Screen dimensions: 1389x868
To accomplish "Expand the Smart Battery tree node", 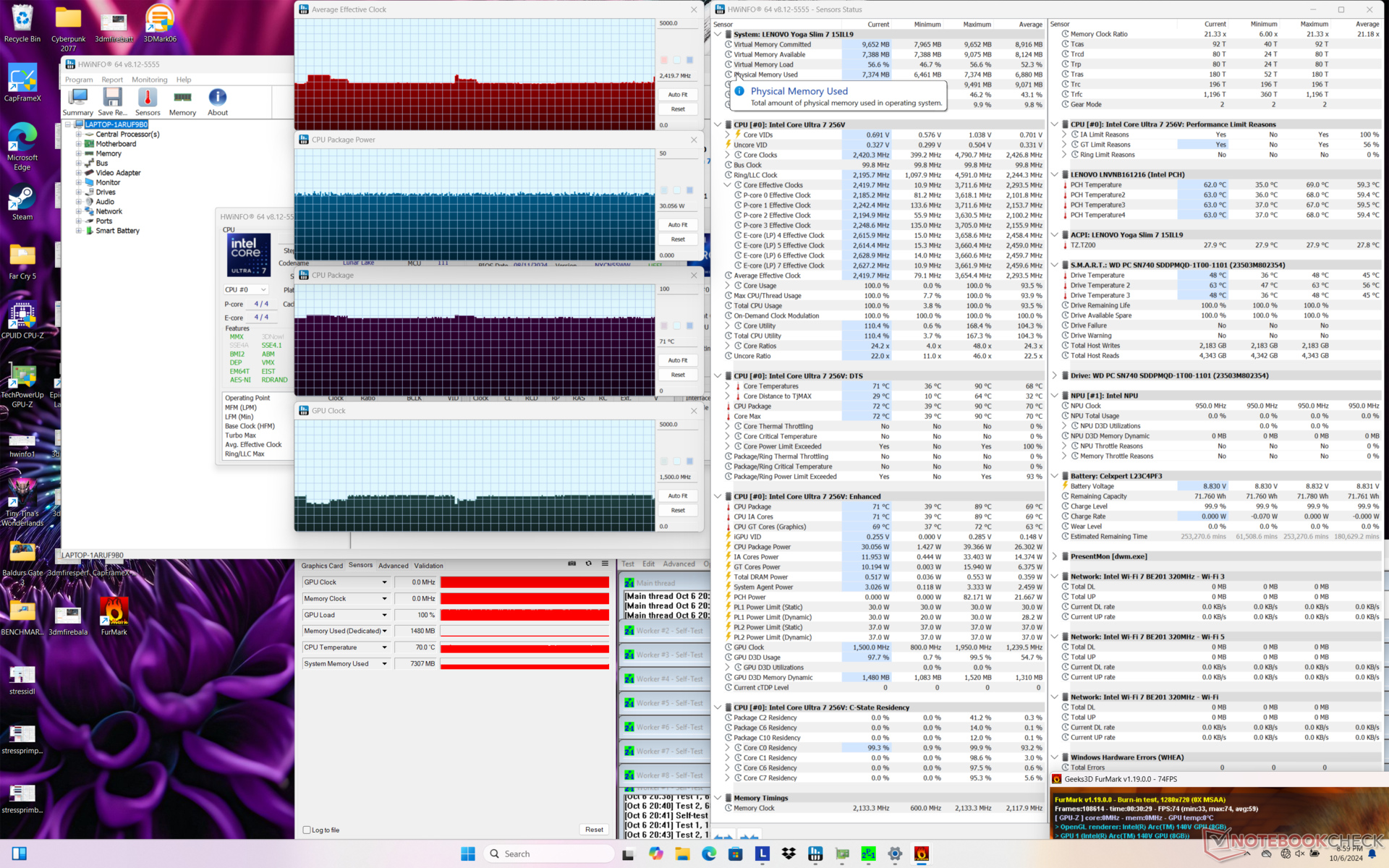I will pyautogui.click(x=78, y=231).
